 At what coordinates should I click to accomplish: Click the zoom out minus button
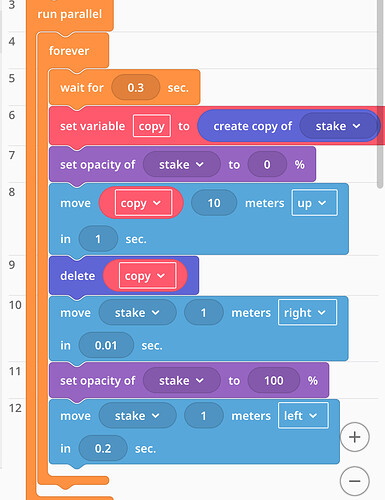pyautogui.click(x=355, y=481)
